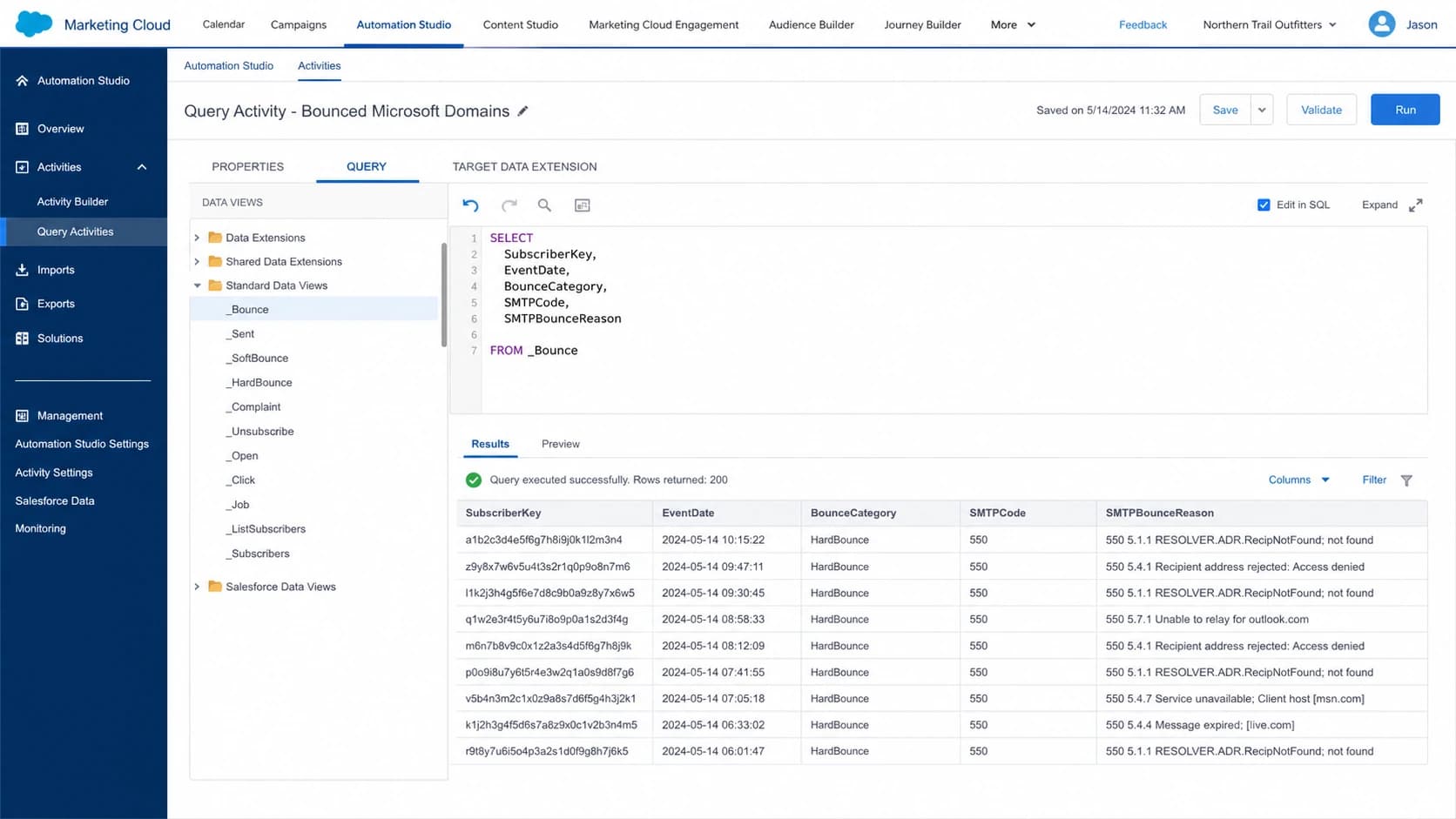
Task: Toggle the Edit in SQL checkbox
Action: (x=1264, y=205)
